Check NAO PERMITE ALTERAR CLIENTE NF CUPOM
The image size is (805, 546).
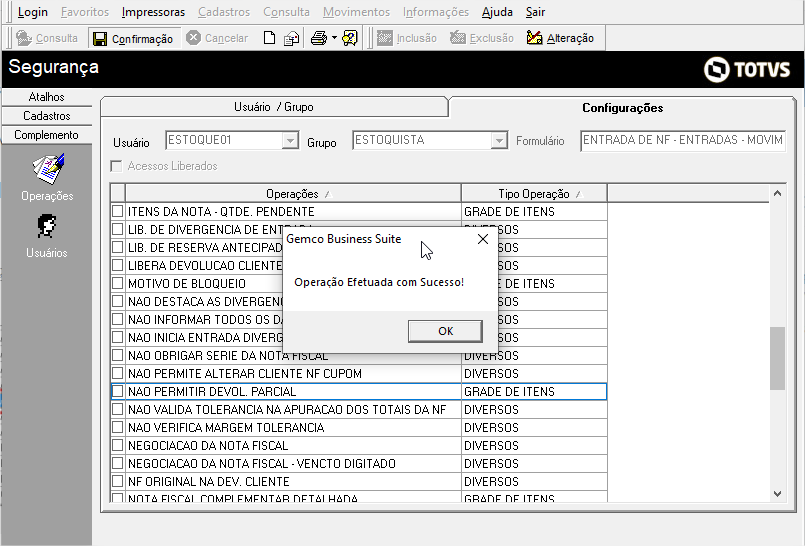(x=118, y=373)
